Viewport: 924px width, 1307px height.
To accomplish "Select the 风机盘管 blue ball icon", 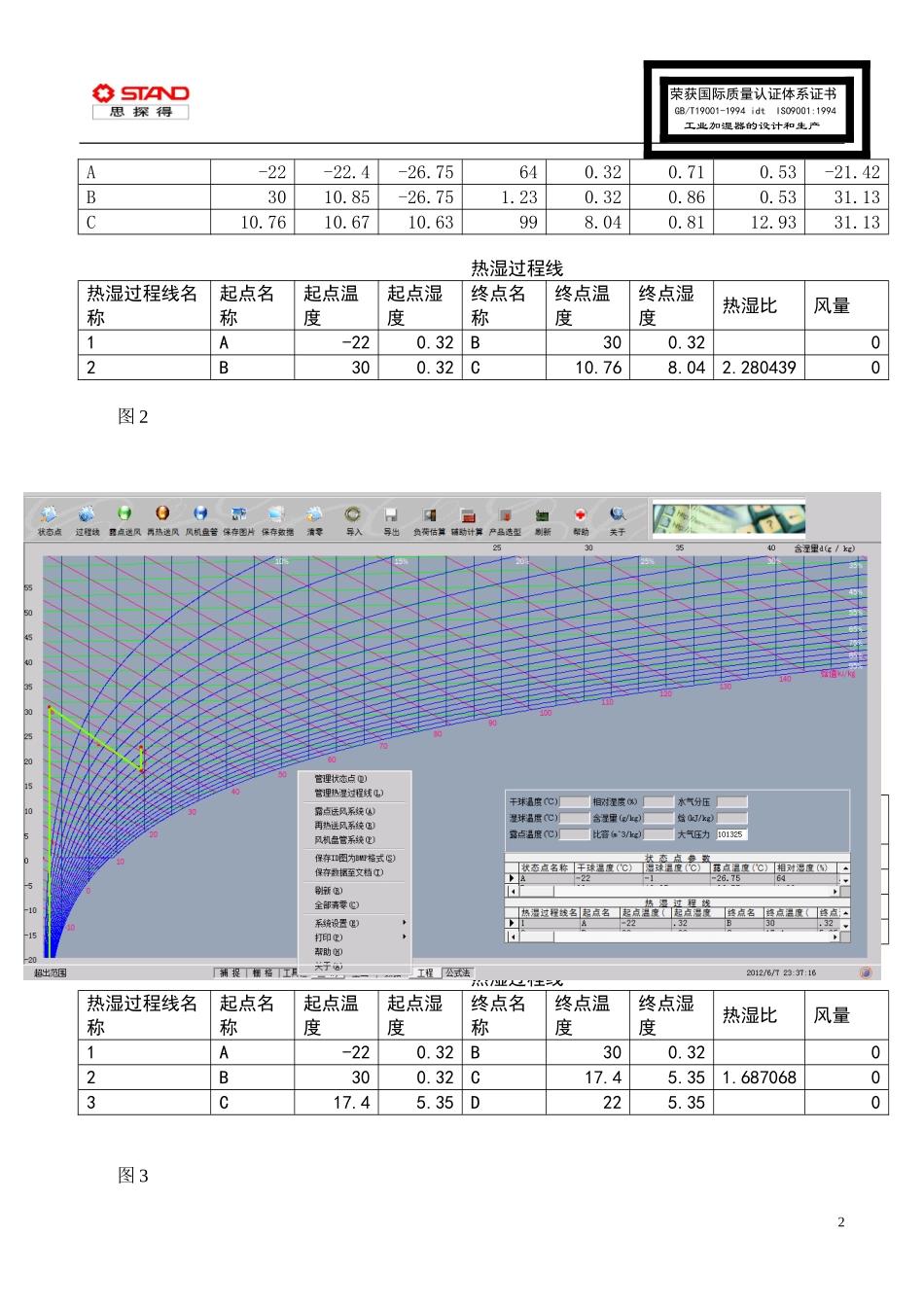I will (x=200, y=513).
